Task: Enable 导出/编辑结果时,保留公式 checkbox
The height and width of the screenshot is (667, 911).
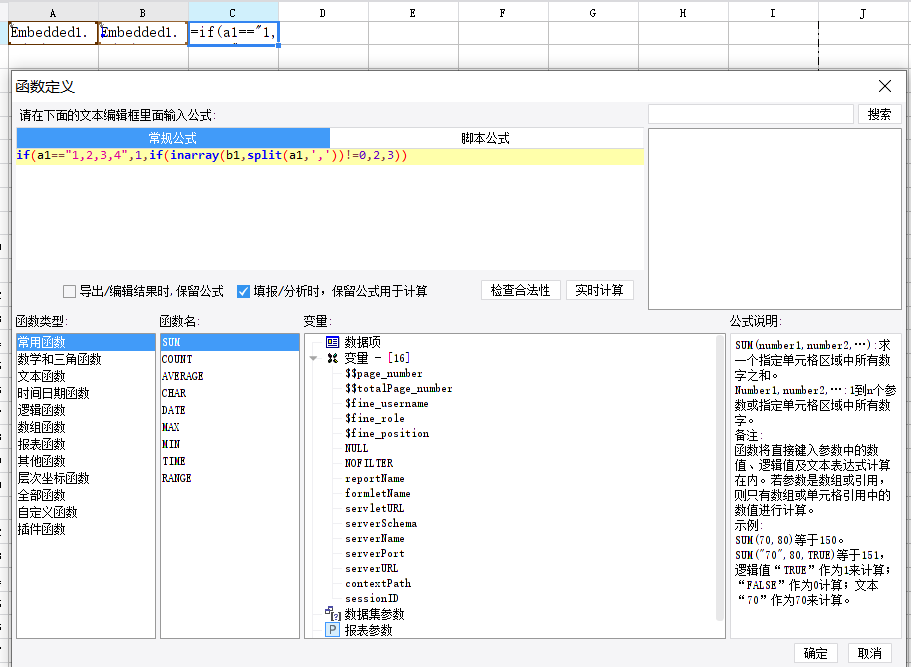Action: [x=70, y=291]
